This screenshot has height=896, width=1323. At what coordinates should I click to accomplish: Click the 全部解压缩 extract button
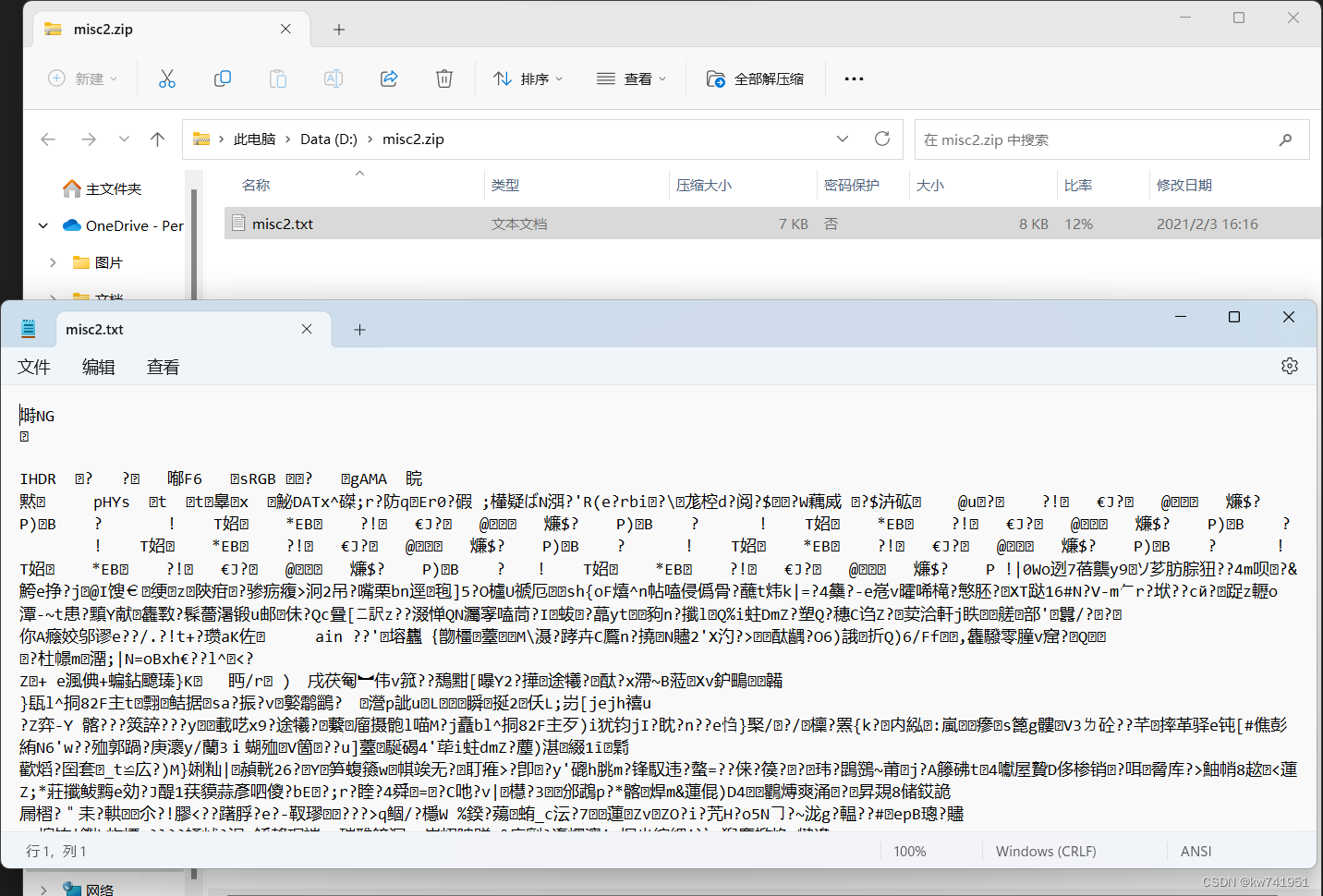click(x=756, y=79)
